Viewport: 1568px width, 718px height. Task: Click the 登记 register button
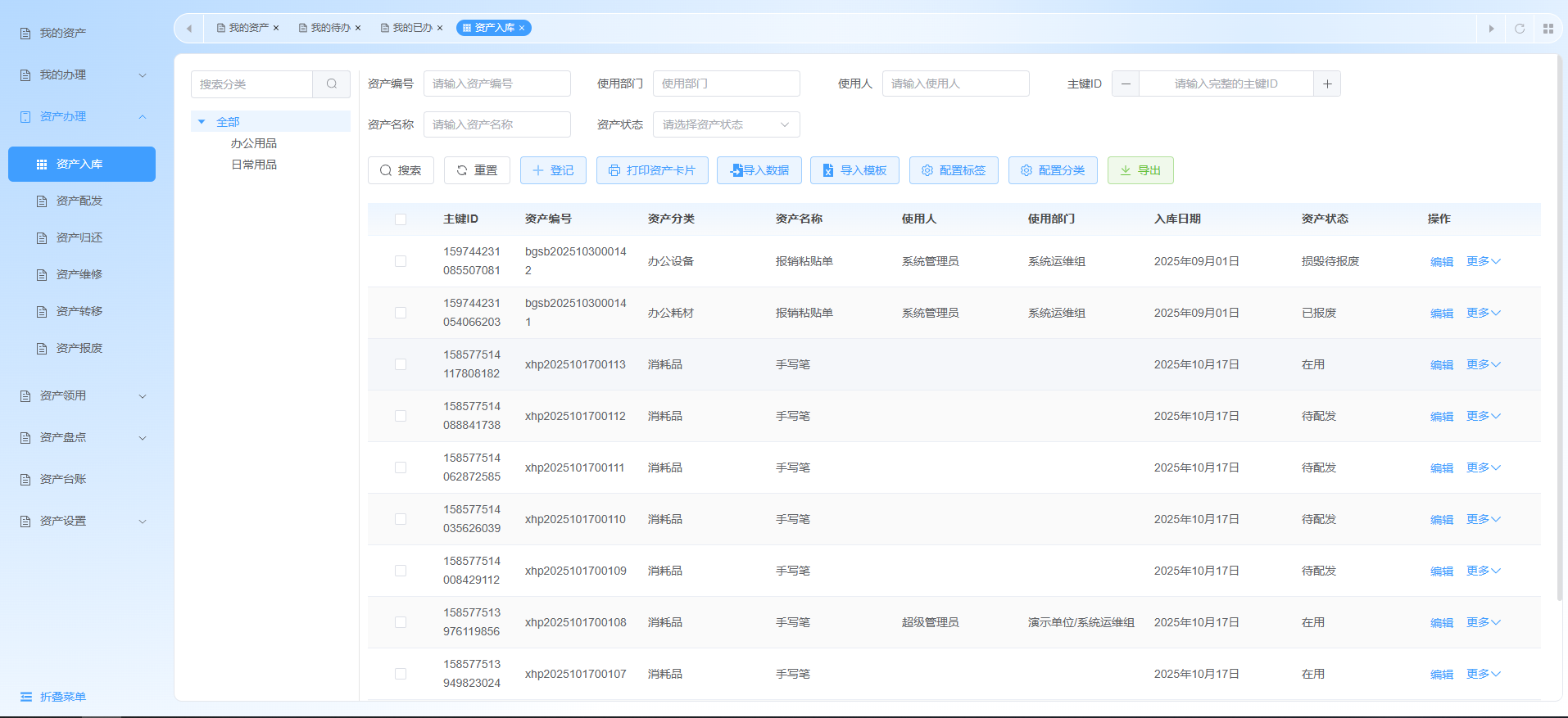coord(553,170)
